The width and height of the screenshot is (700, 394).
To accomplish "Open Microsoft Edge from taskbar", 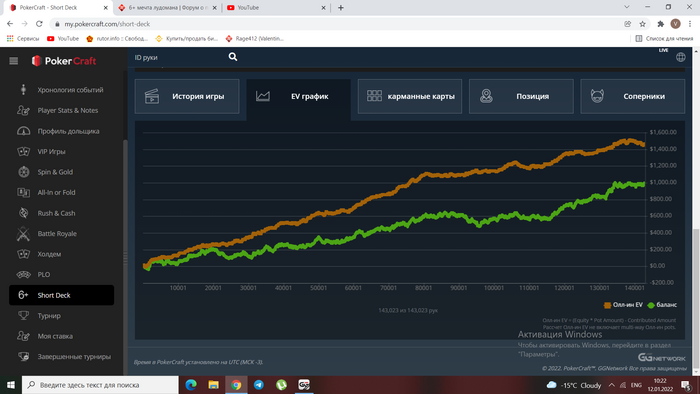I will (191, 385).
